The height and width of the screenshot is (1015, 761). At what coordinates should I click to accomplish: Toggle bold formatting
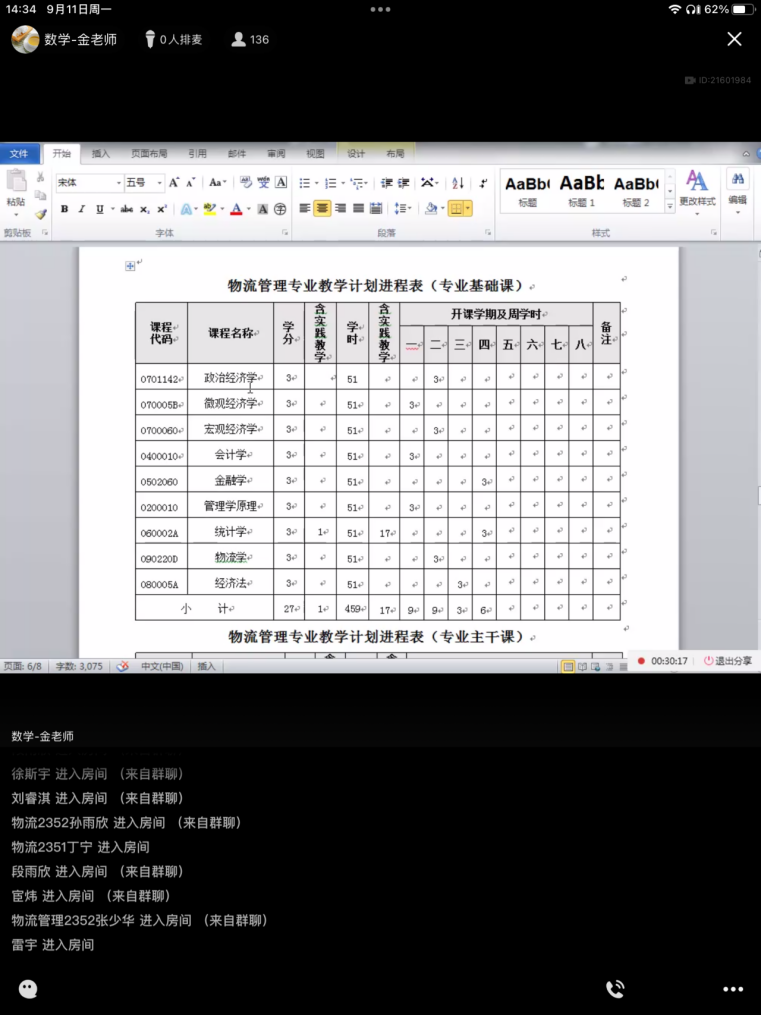[x=64, y=209]
